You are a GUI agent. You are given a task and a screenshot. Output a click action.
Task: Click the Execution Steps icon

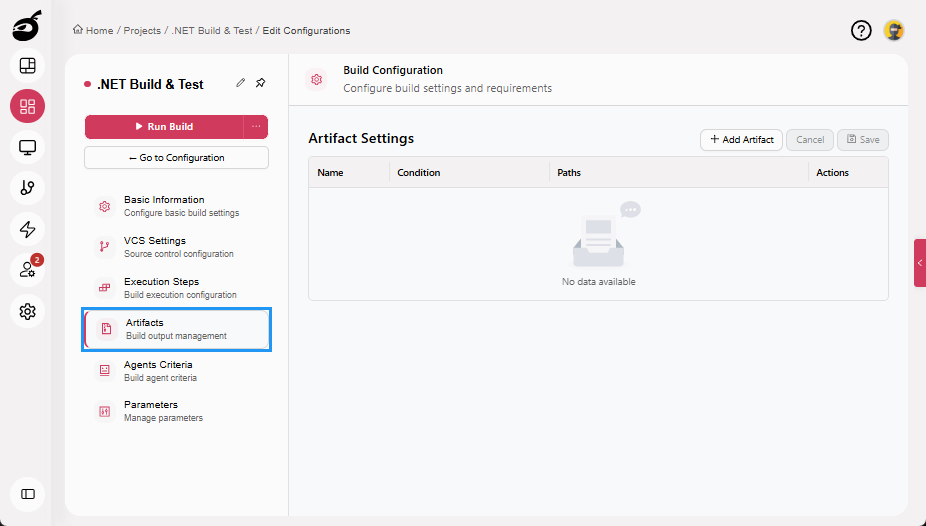tap(105, 288)
